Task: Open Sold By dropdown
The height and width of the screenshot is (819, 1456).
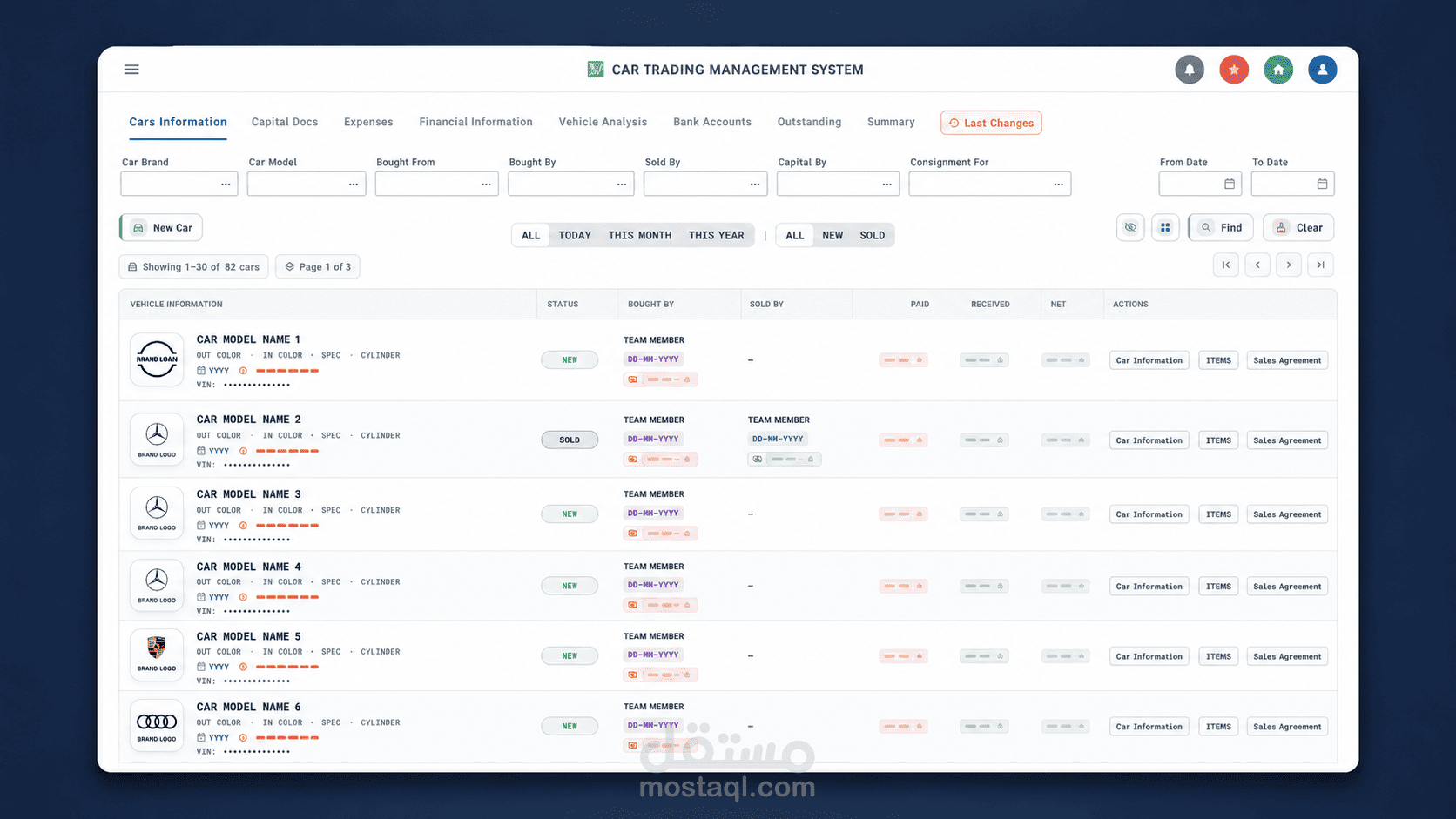Action: click(705, 184)
